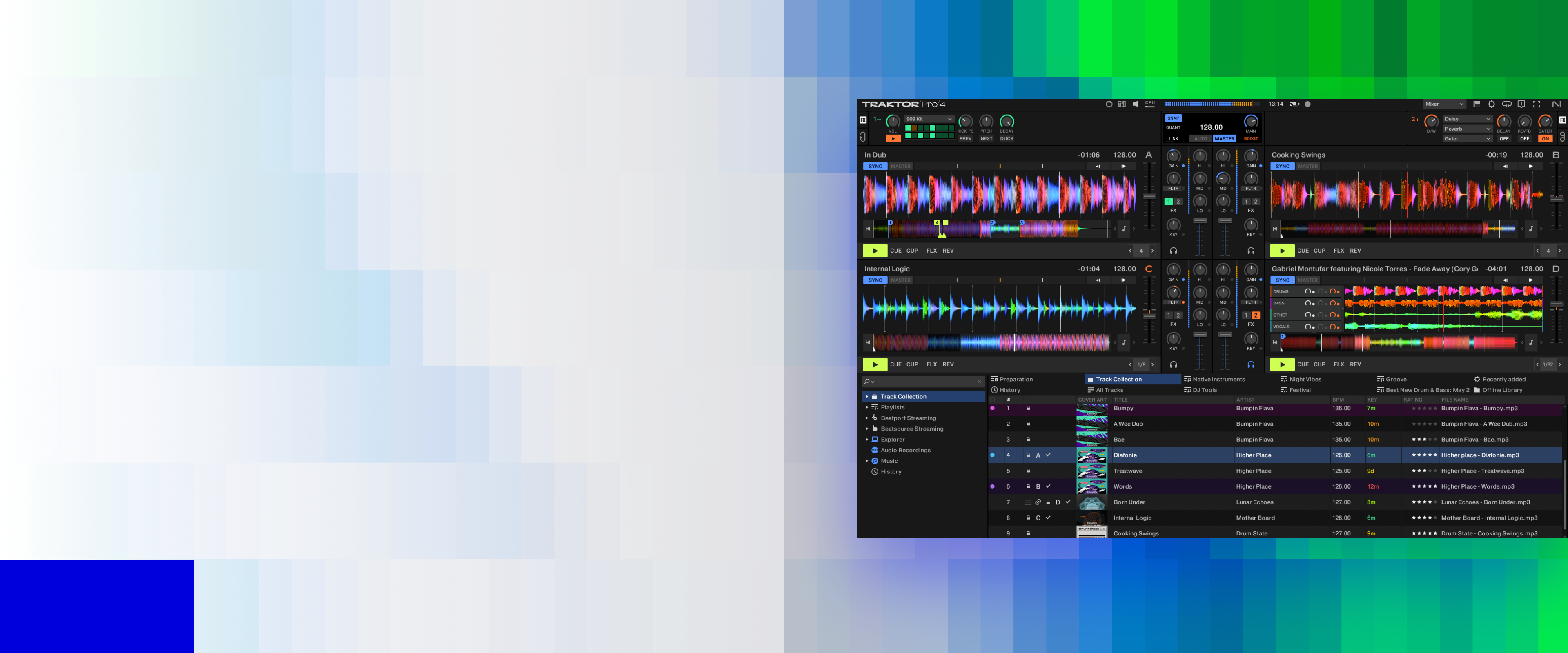Viewport: 1568px width, 653px height.
Task: Turn off the GATER effect button
Action: (1545, 139)
